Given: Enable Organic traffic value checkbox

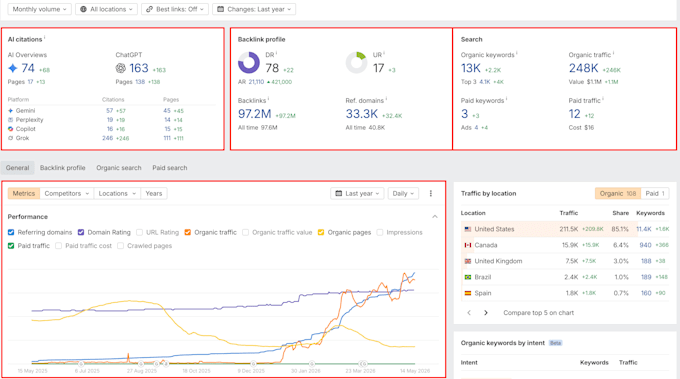Looking at the screenshot, I should (x=245, y=232).
